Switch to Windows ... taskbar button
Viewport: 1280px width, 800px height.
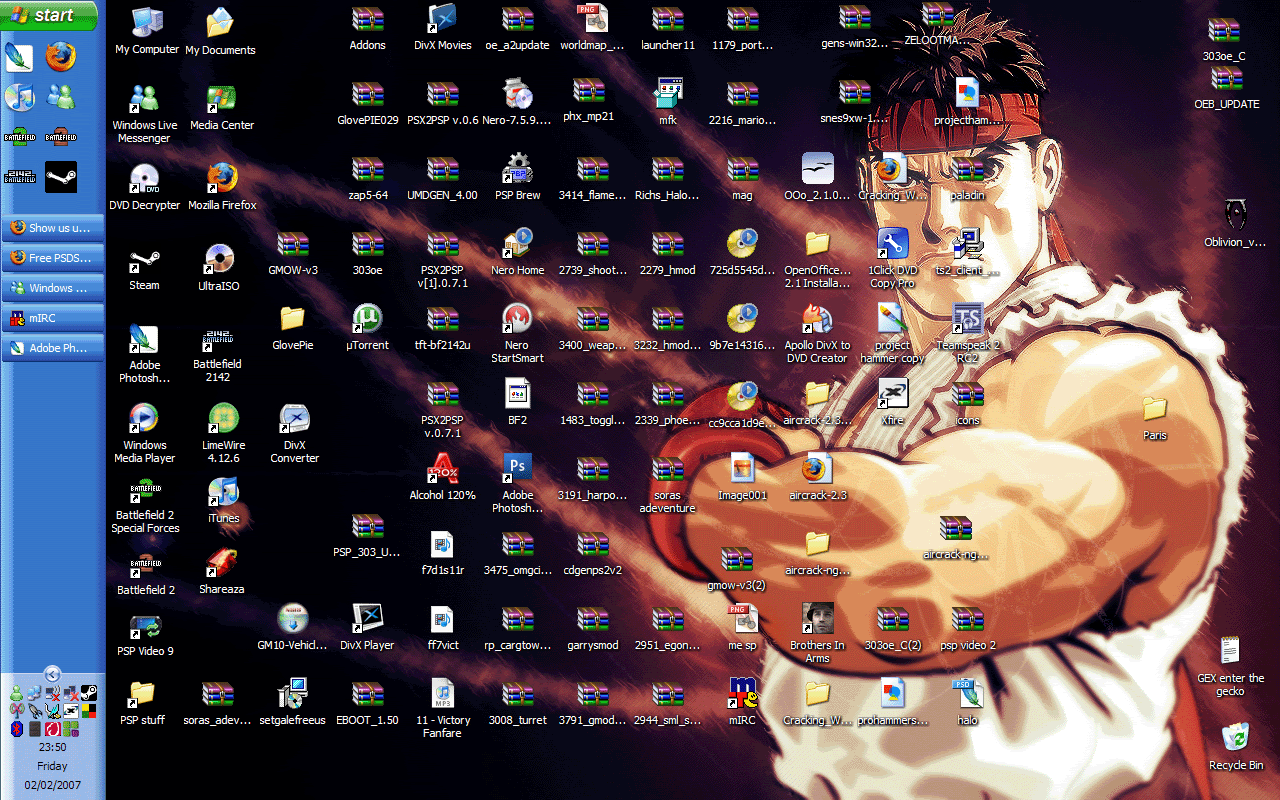(x=53, y=287)
